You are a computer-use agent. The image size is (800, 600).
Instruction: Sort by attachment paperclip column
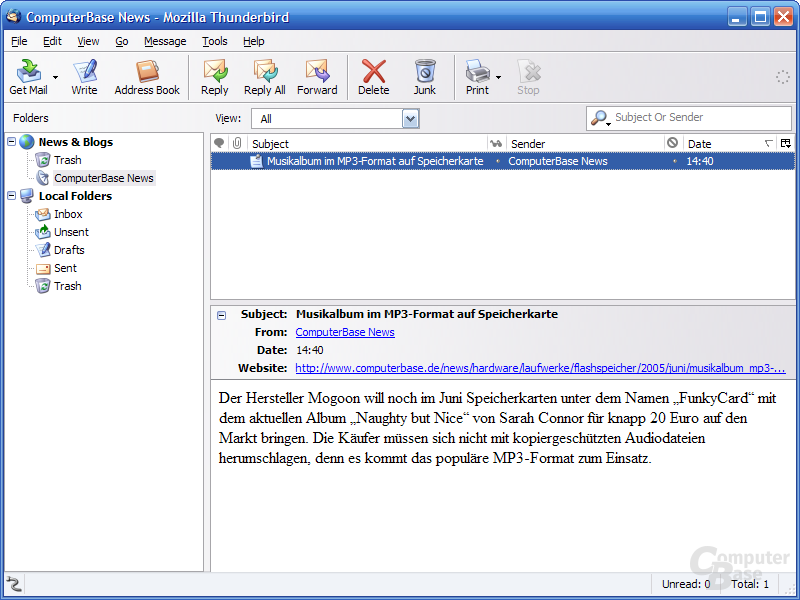237,143
